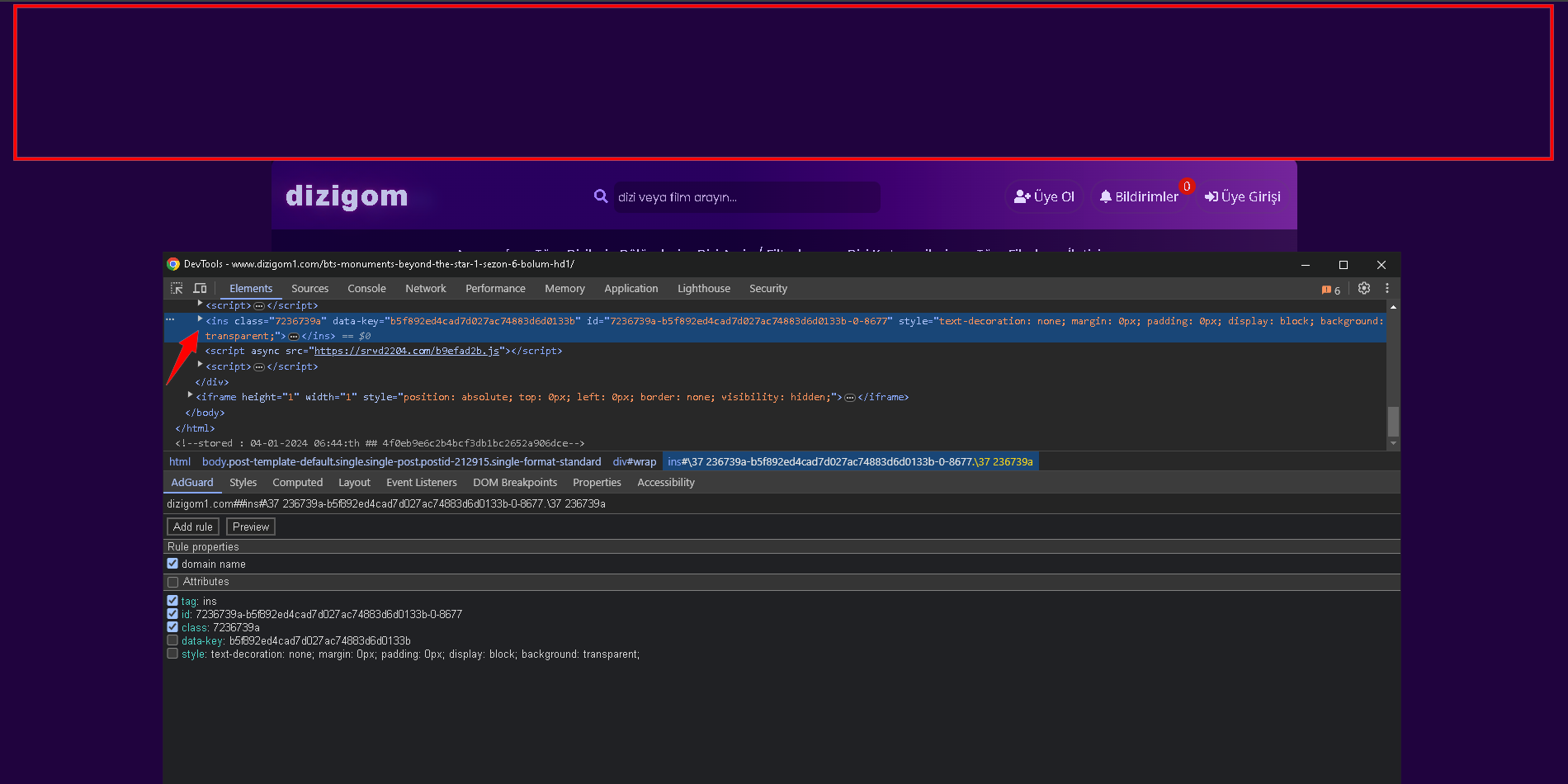1568x784 pixels.
Task: Check the data-key rule property
Action: [172, 640]
